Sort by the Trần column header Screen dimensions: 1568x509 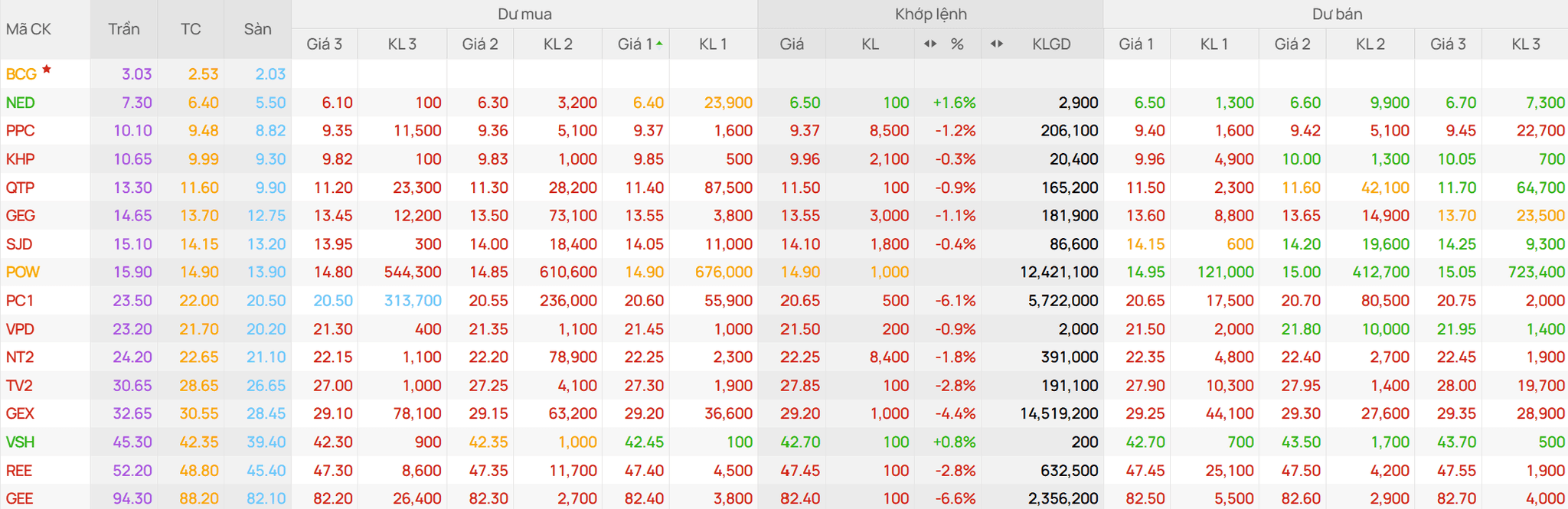coord(123,29)
